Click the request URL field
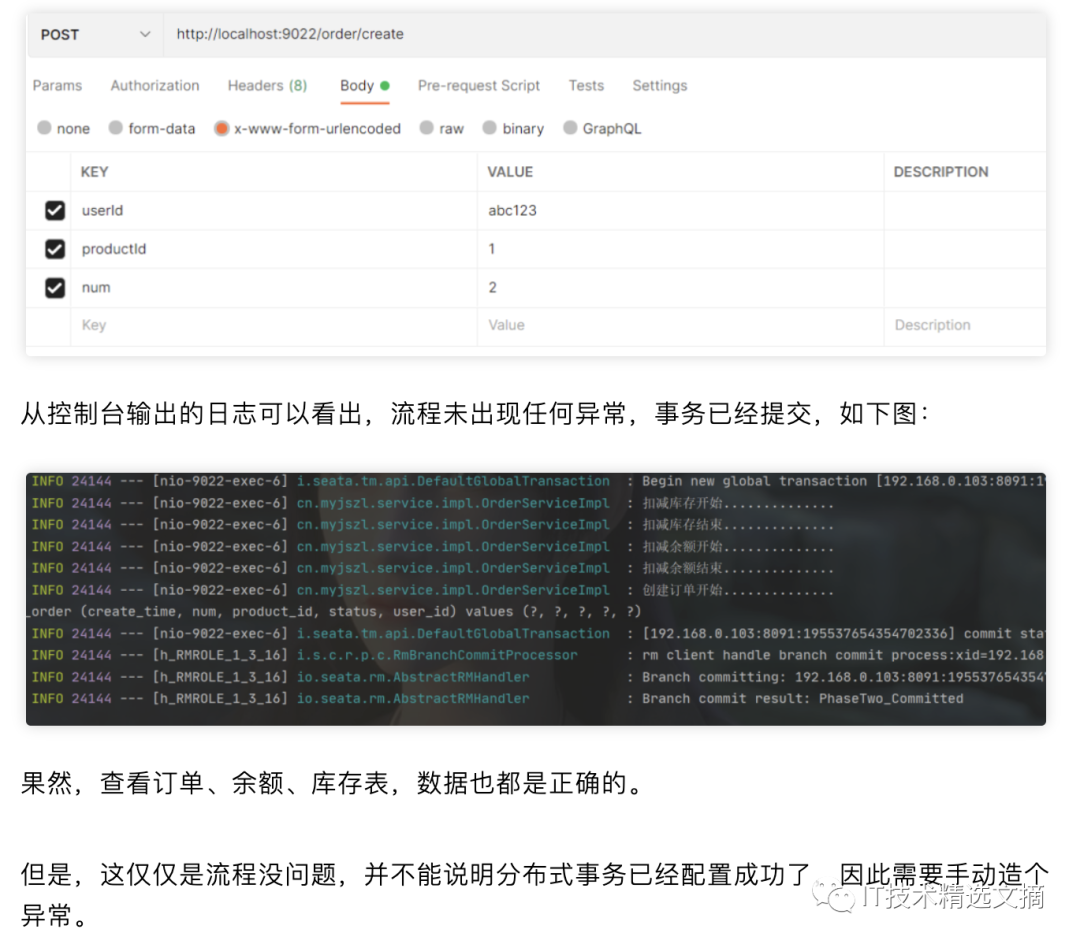 [604, 34]
